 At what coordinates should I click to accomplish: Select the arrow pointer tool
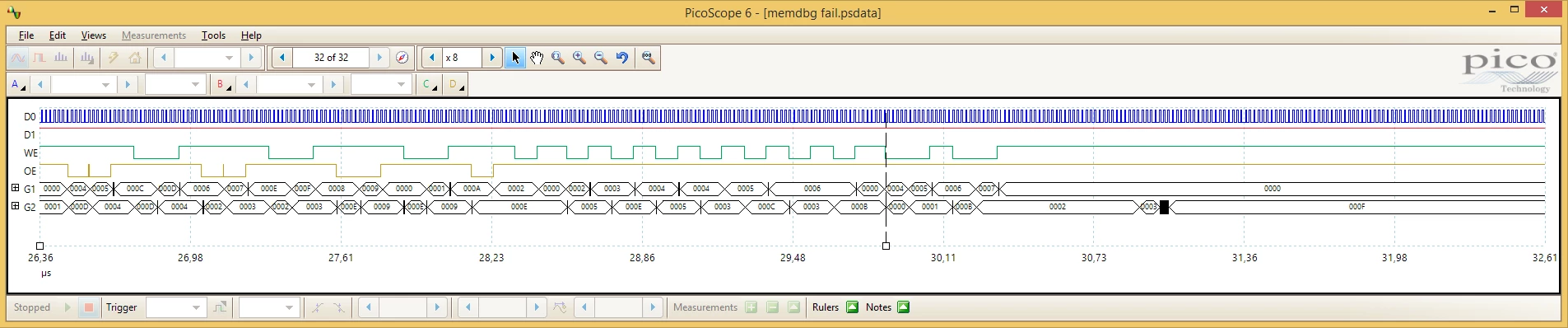tap(515, 58)
